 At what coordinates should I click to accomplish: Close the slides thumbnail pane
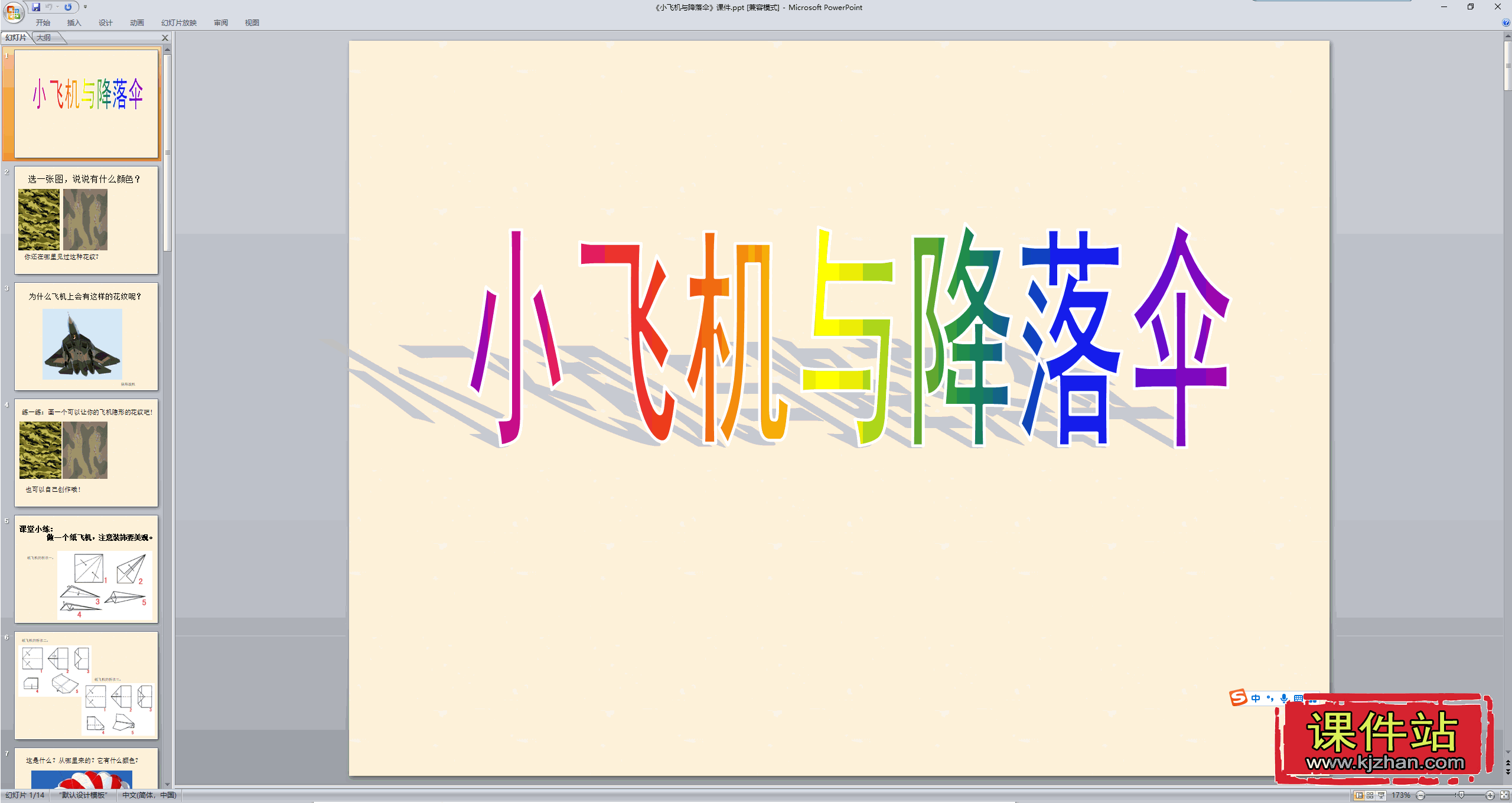(165, 38)
